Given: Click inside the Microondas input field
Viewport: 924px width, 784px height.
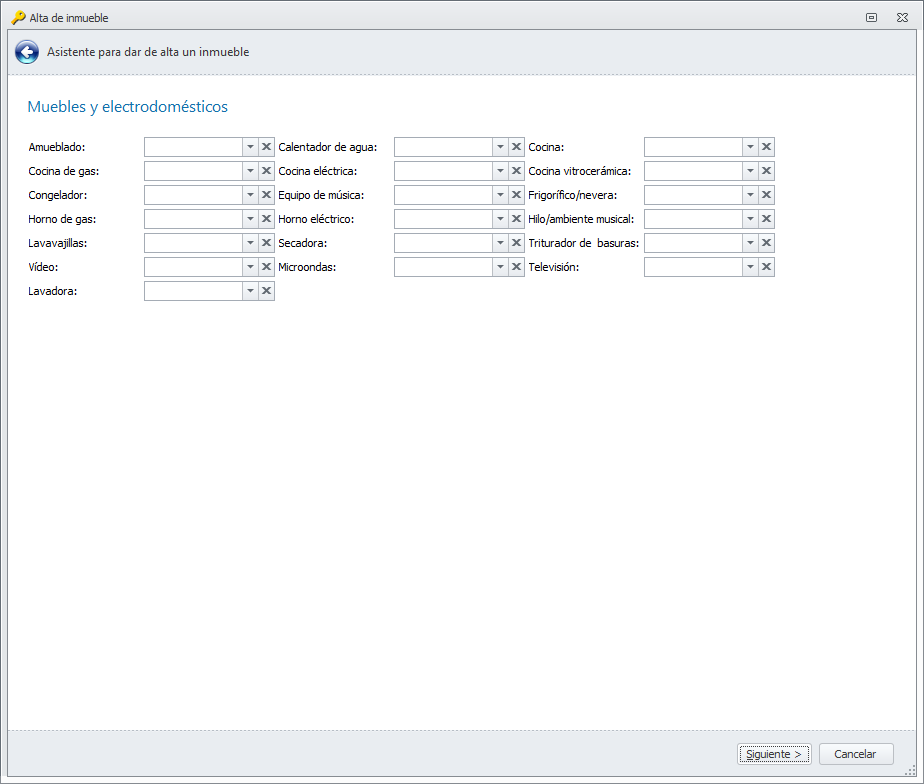Looking at the screenshot, I should tap(443, 267).
